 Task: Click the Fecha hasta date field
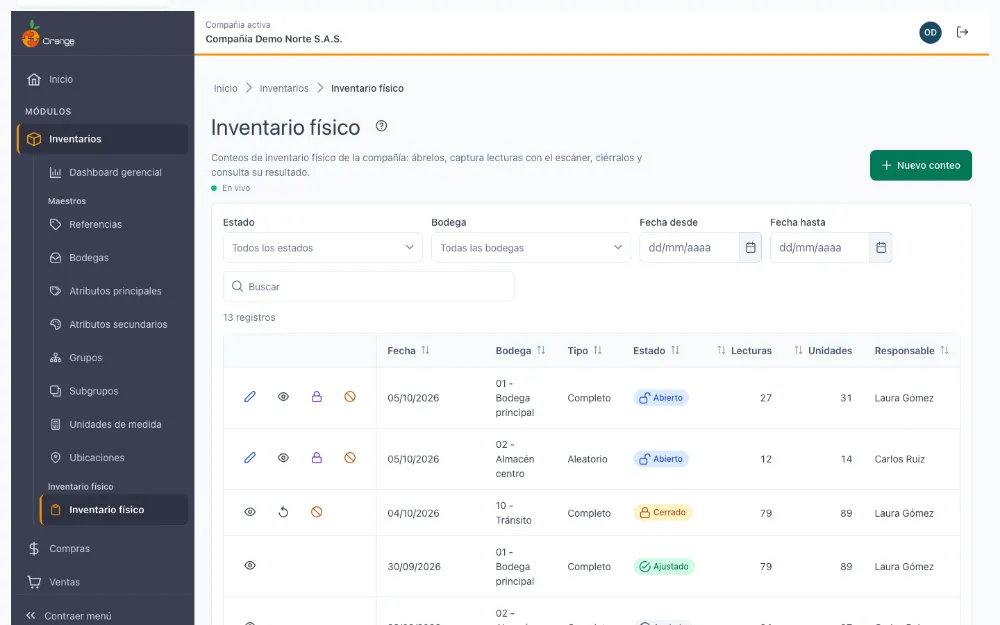tap(820, 247)
